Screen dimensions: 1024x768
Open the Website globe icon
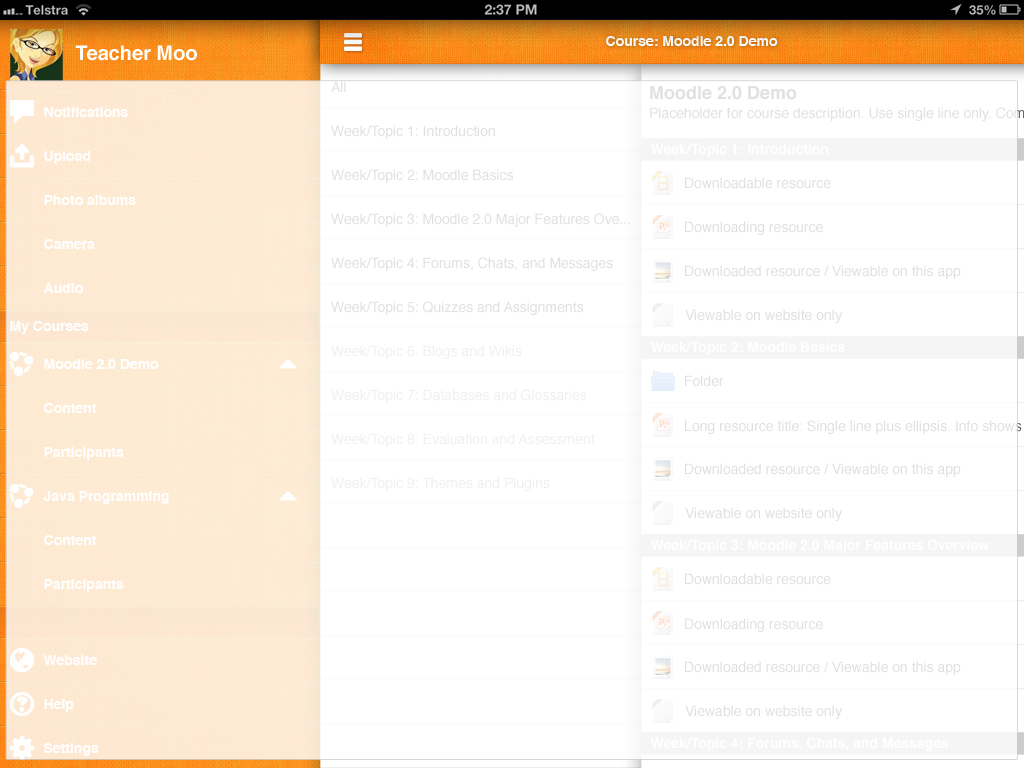22,660
